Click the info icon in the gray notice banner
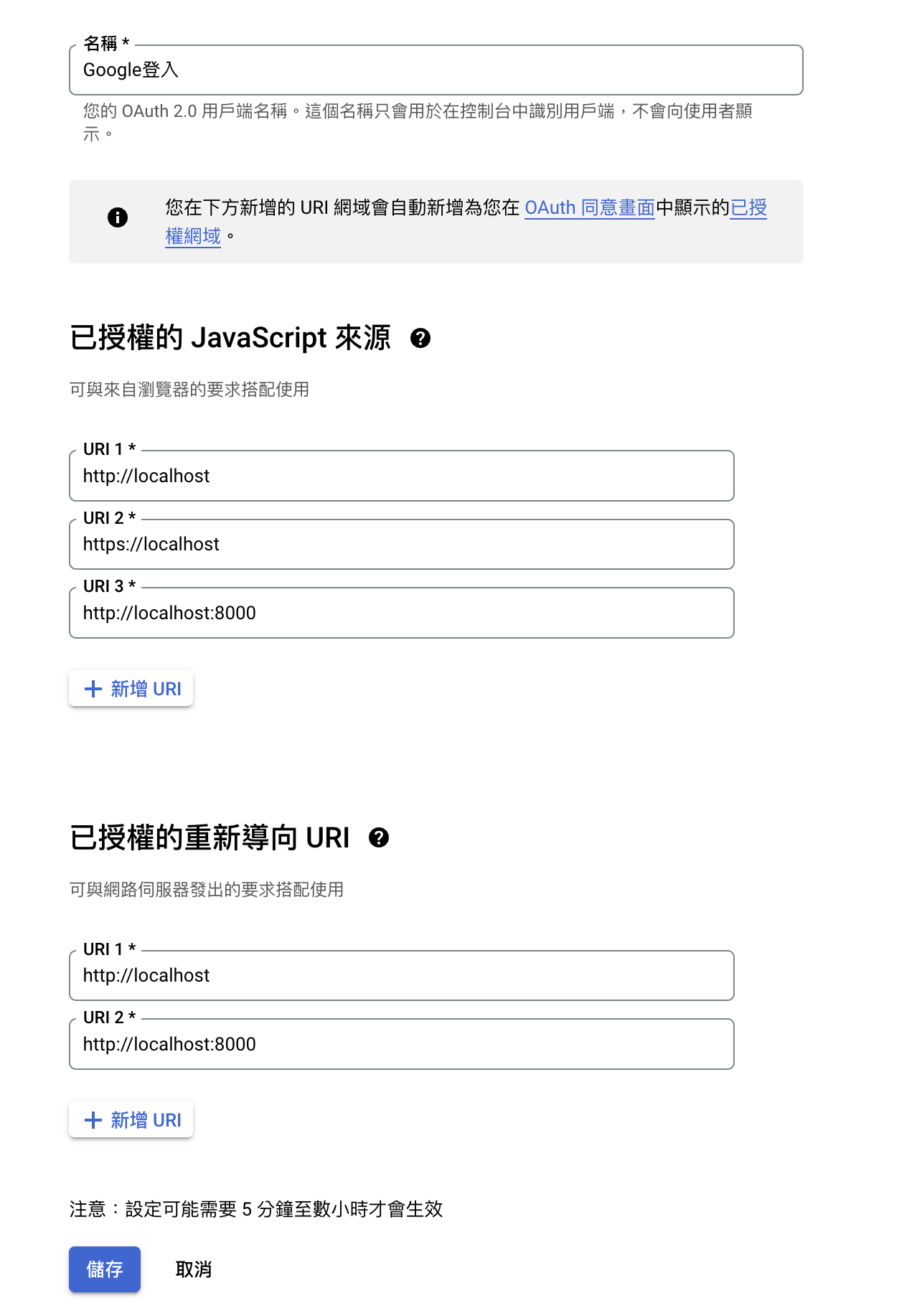 (118, 217)
